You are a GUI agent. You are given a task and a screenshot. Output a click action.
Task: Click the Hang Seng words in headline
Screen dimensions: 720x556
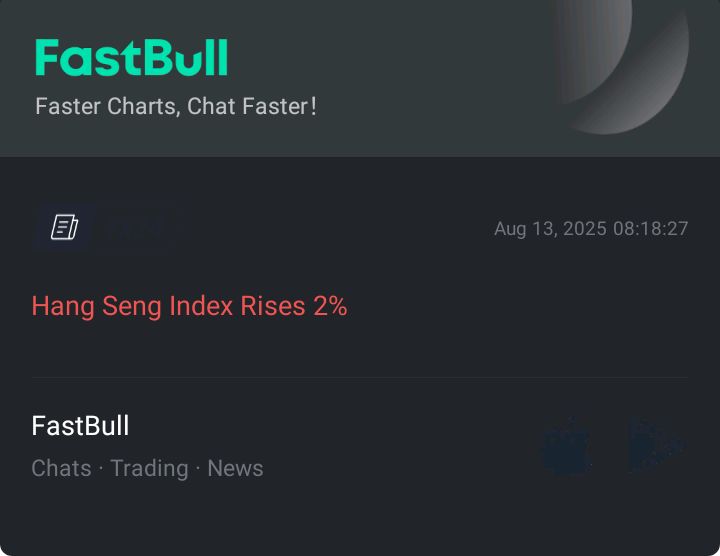96,306
